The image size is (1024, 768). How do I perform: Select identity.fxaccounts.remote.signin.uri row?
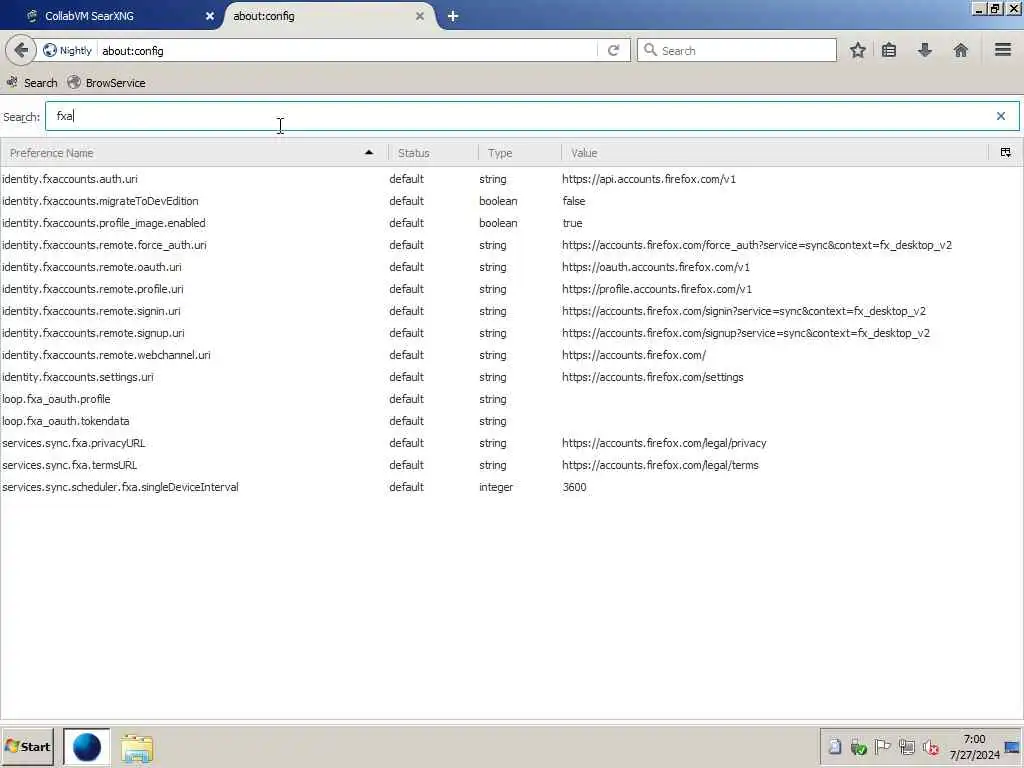511,312
